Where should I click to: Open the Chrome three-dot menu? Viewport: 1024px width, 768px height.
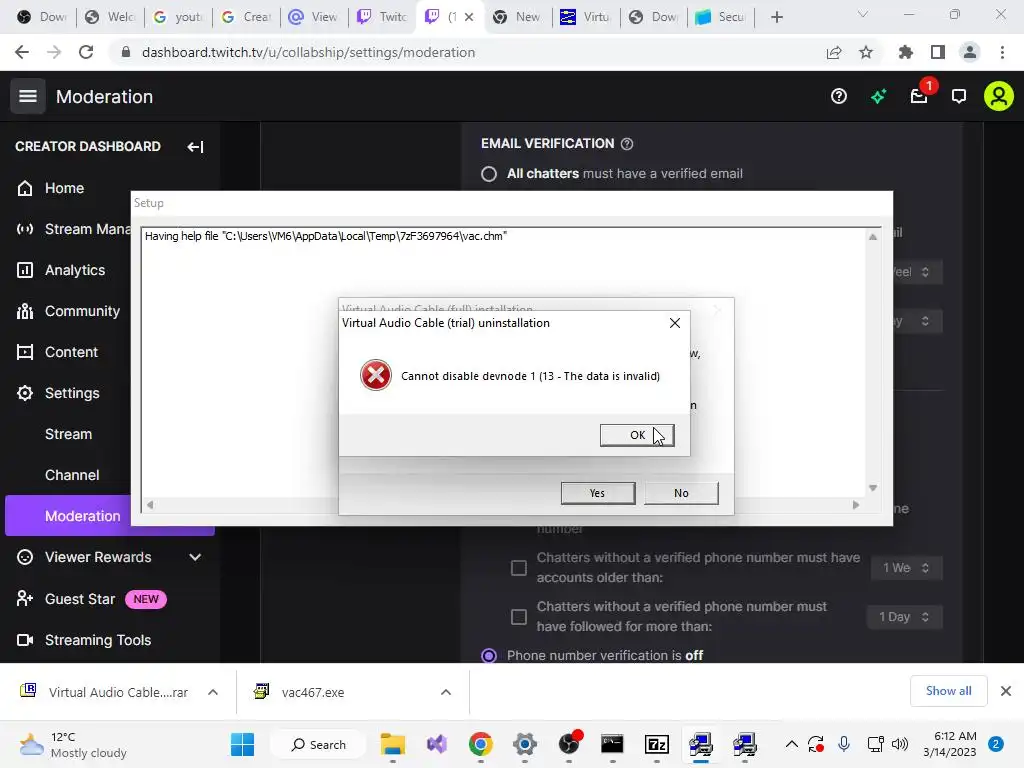[x=1002, y=52]
